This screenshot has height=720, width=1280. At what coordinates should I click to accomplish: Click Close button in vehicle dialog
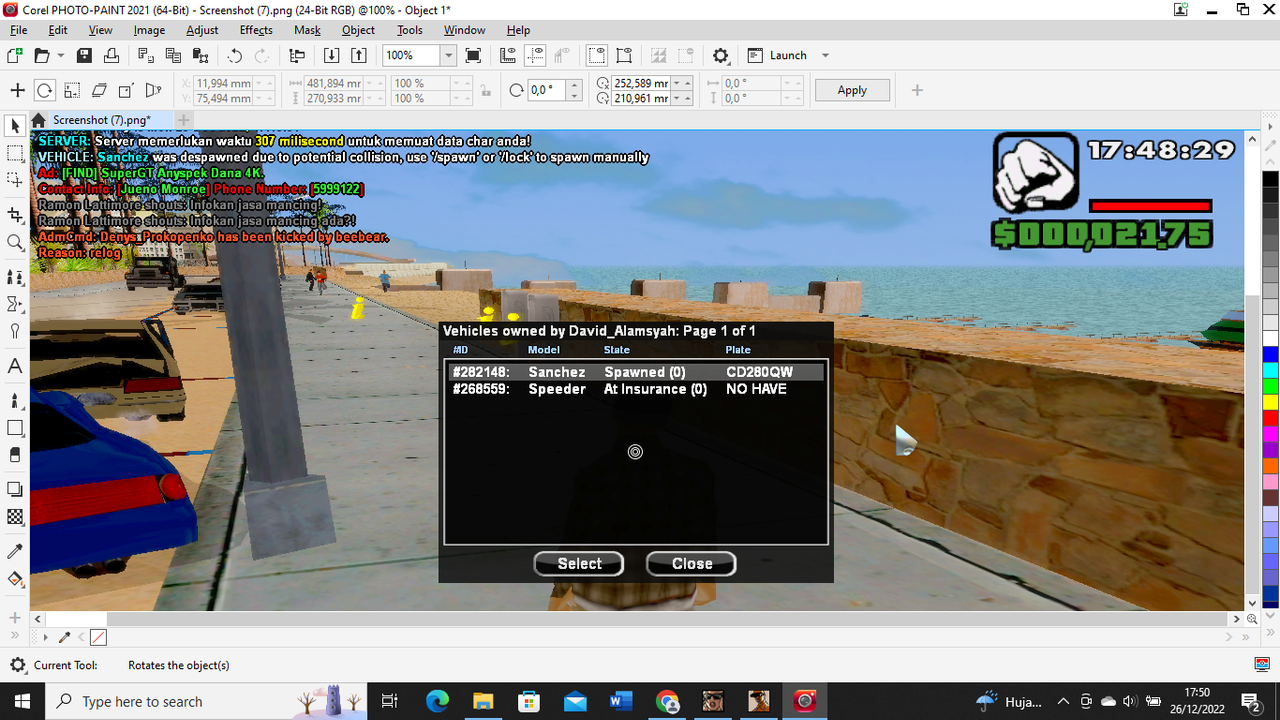691,564
